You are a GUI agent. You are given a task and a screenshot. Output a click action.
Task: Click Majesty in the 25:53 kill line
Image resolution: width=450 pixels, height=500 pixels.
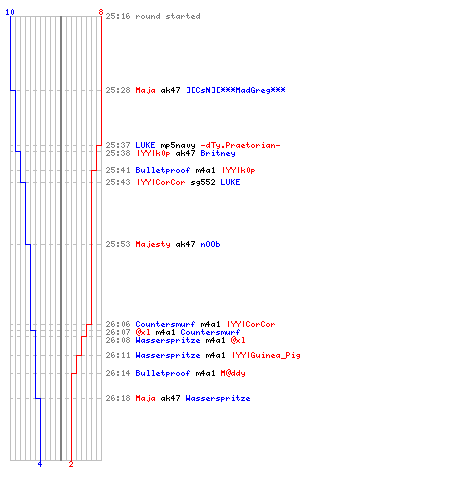coord(153,244)
